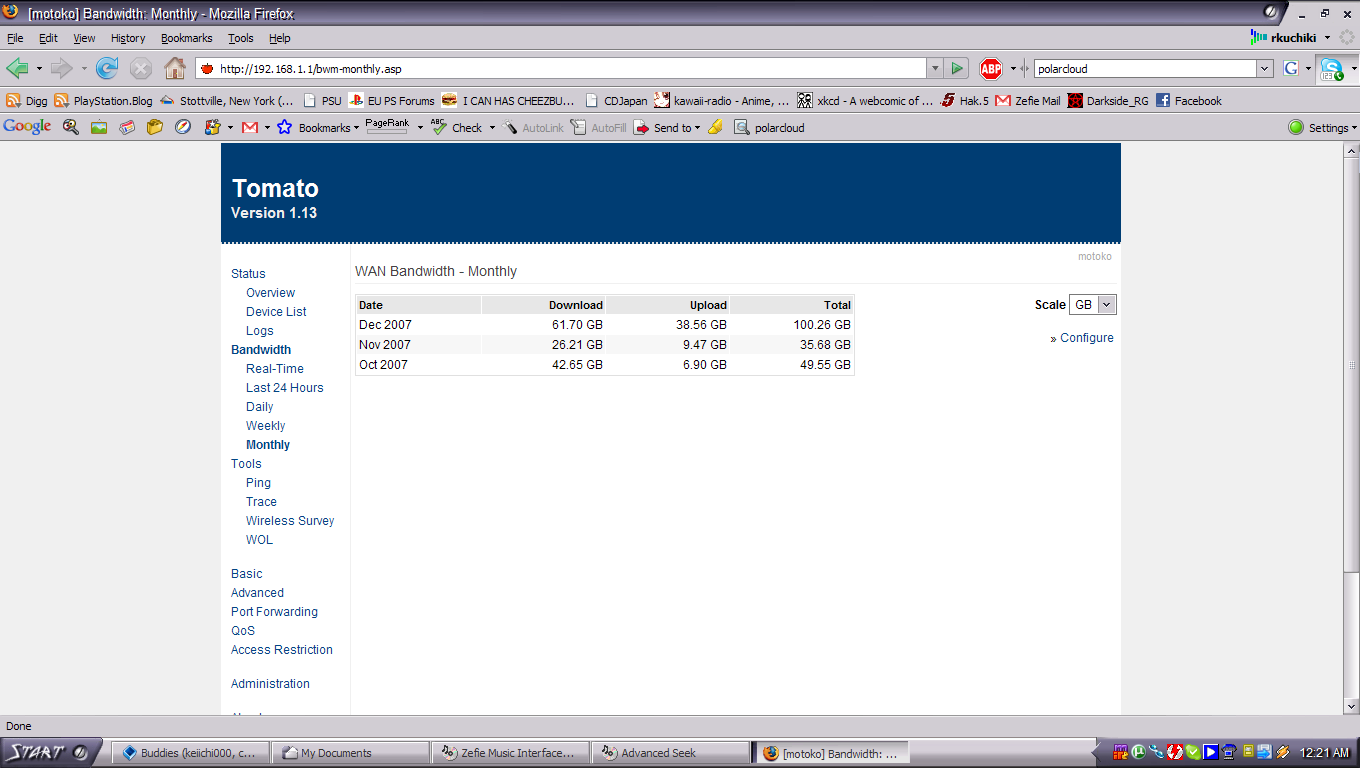This screenshot has width=1360, height=768.
Task: Open the Bookmarks menu in the menu bar
Action: [x=187, y=38]
